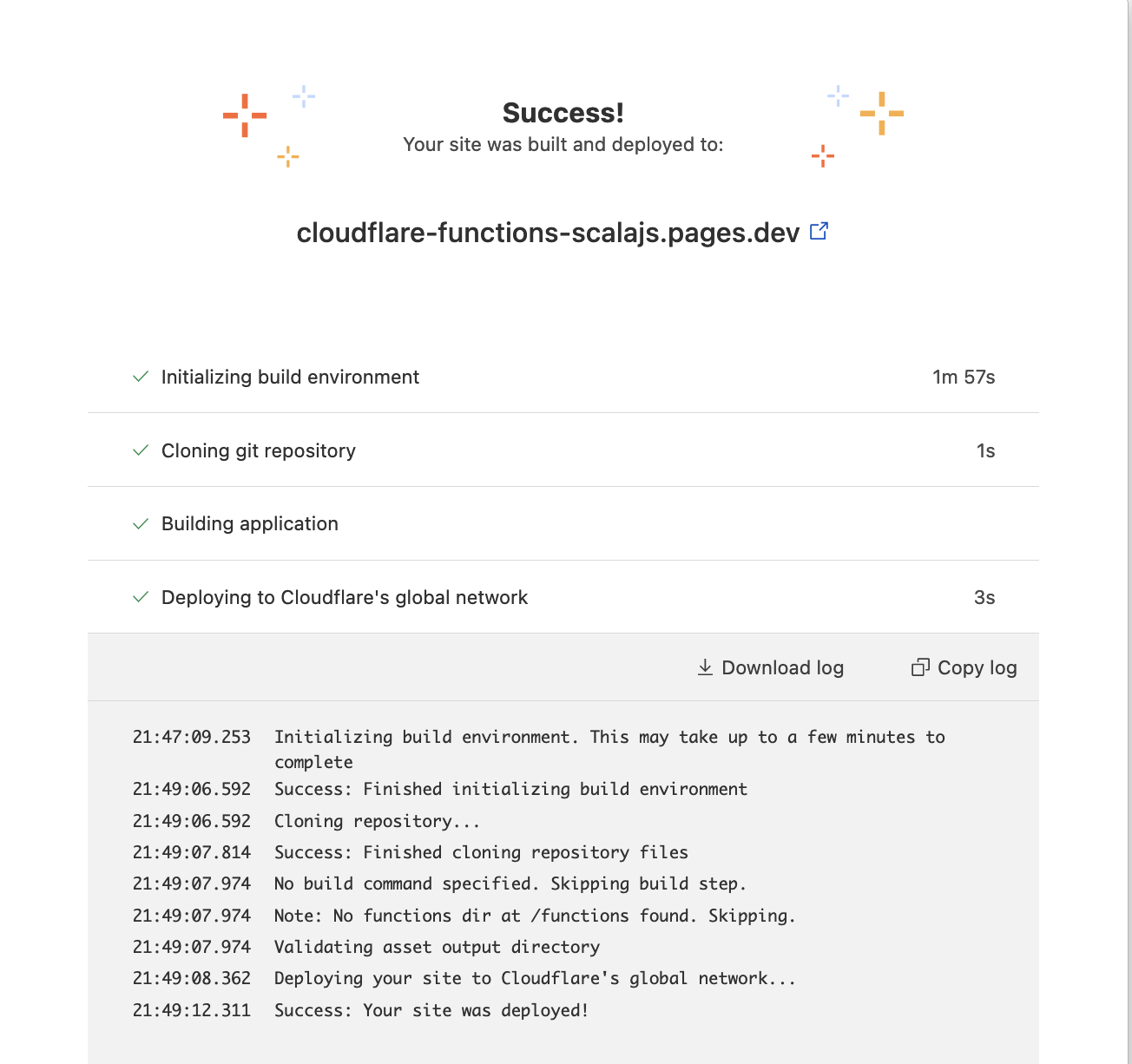Image resolution: width=1132 pixels, height=1064 pixels.
Task: Click checkmark icon for Initializing build environment
Action: [x=141, y=377]
